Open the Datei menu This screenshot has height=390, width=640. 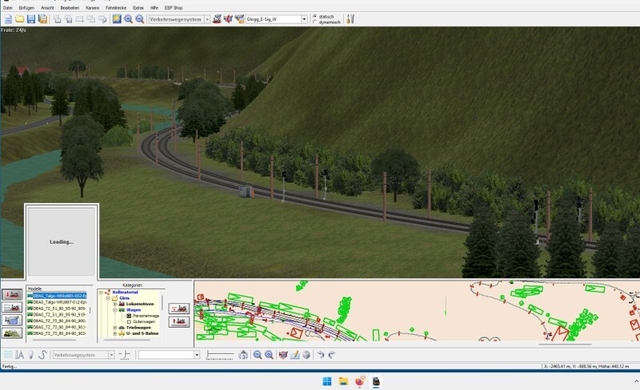point(7,8)
